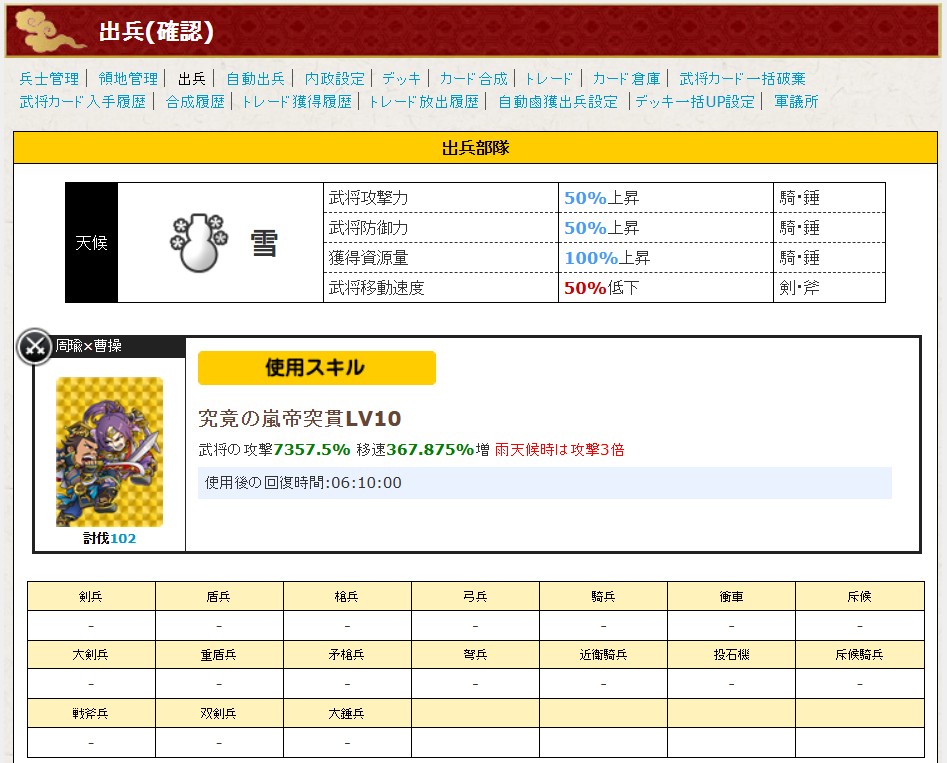Open the 兵士管理 menu link
This screenshot has height=763, width=947.
click(x=49, y=78)
